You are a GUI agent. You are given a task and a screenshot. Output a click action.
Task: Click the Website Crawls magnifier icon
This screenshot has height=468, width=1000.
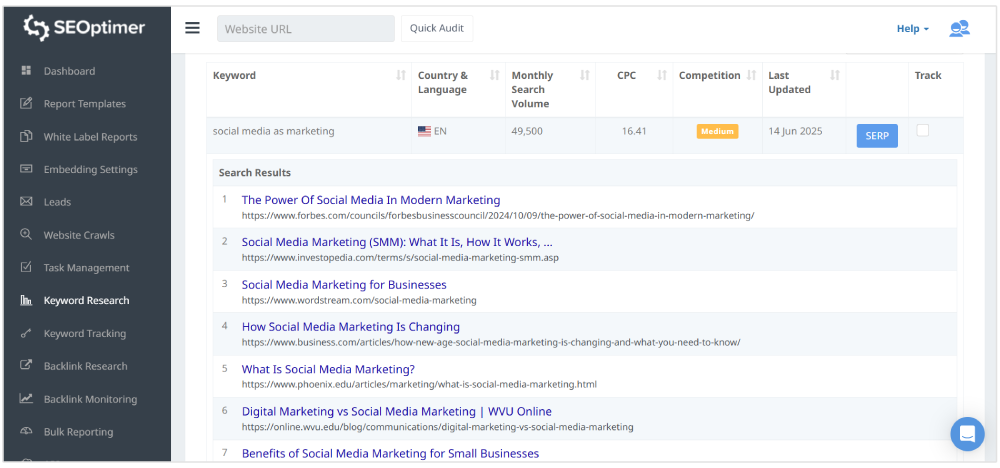tap(26, 235)
